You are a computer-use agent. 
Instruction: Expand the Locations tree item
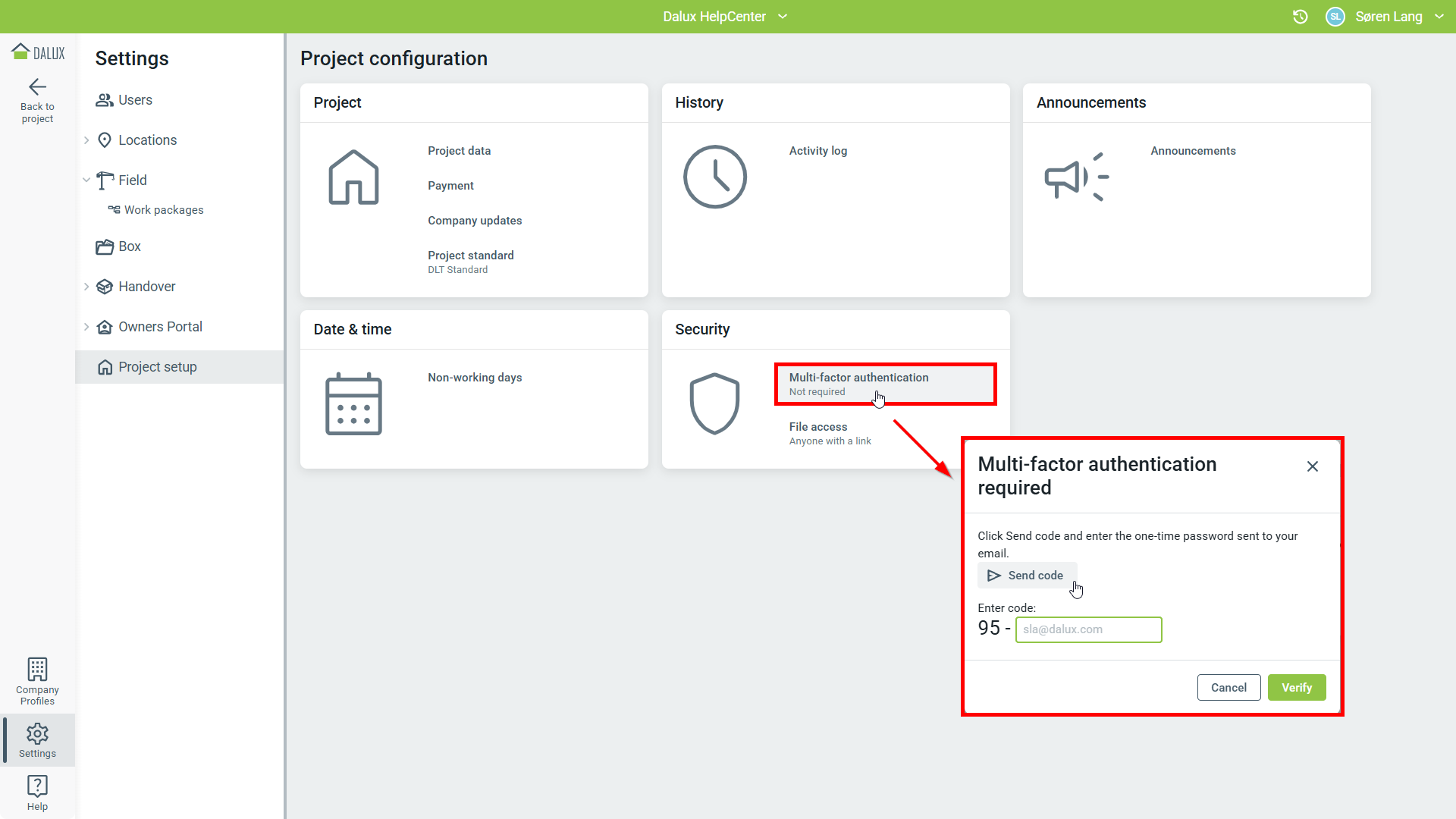pos(86,140)
